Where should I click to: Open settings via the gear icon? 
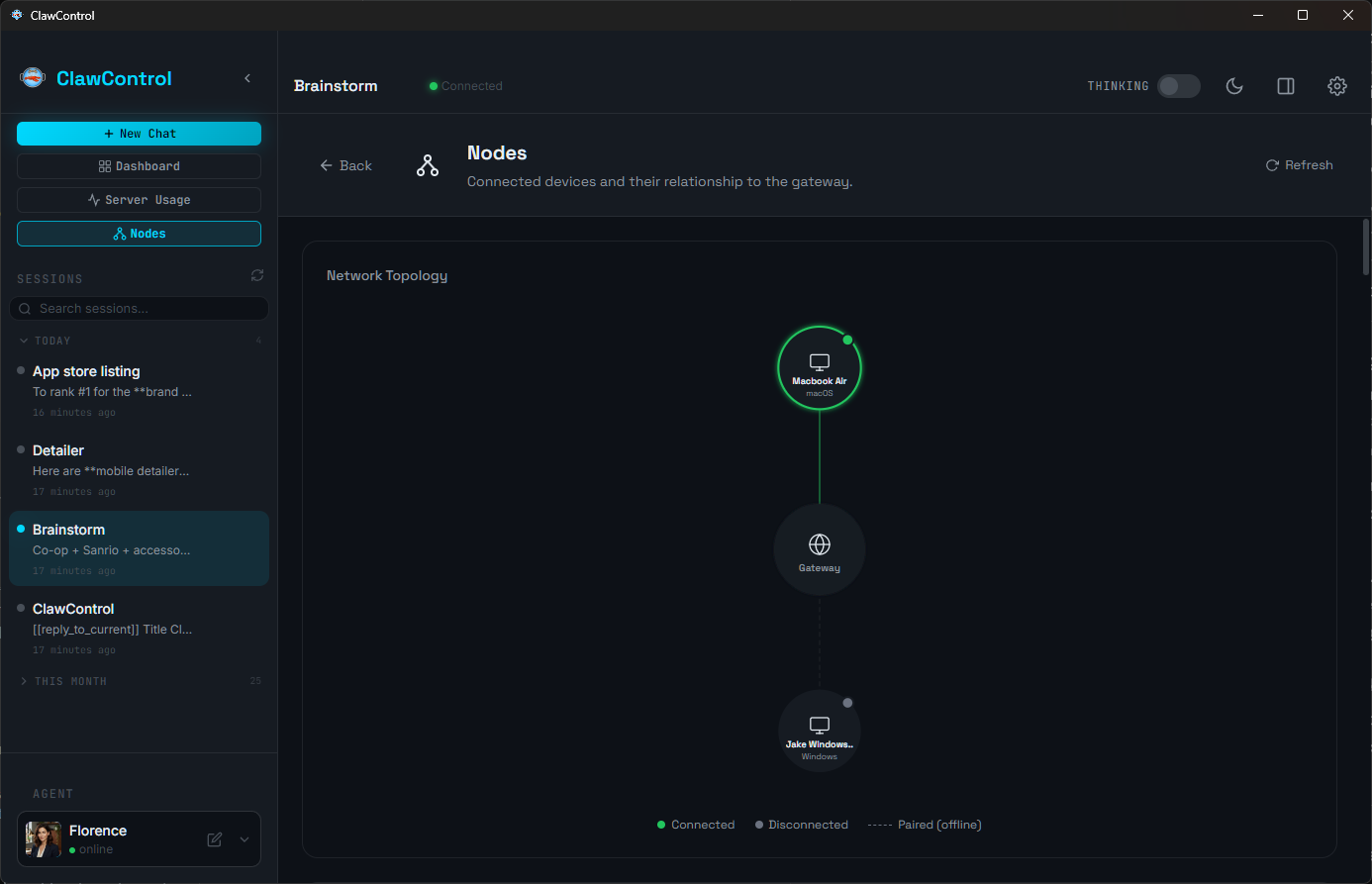point(1337,86)
